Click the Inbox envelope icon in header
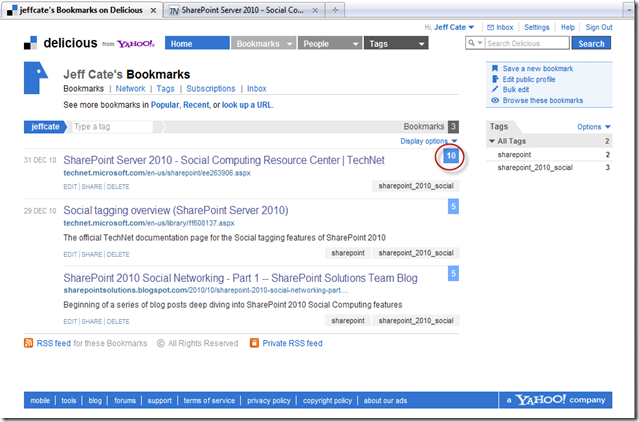This screenshot has height=422, width=639. [491, 27]
